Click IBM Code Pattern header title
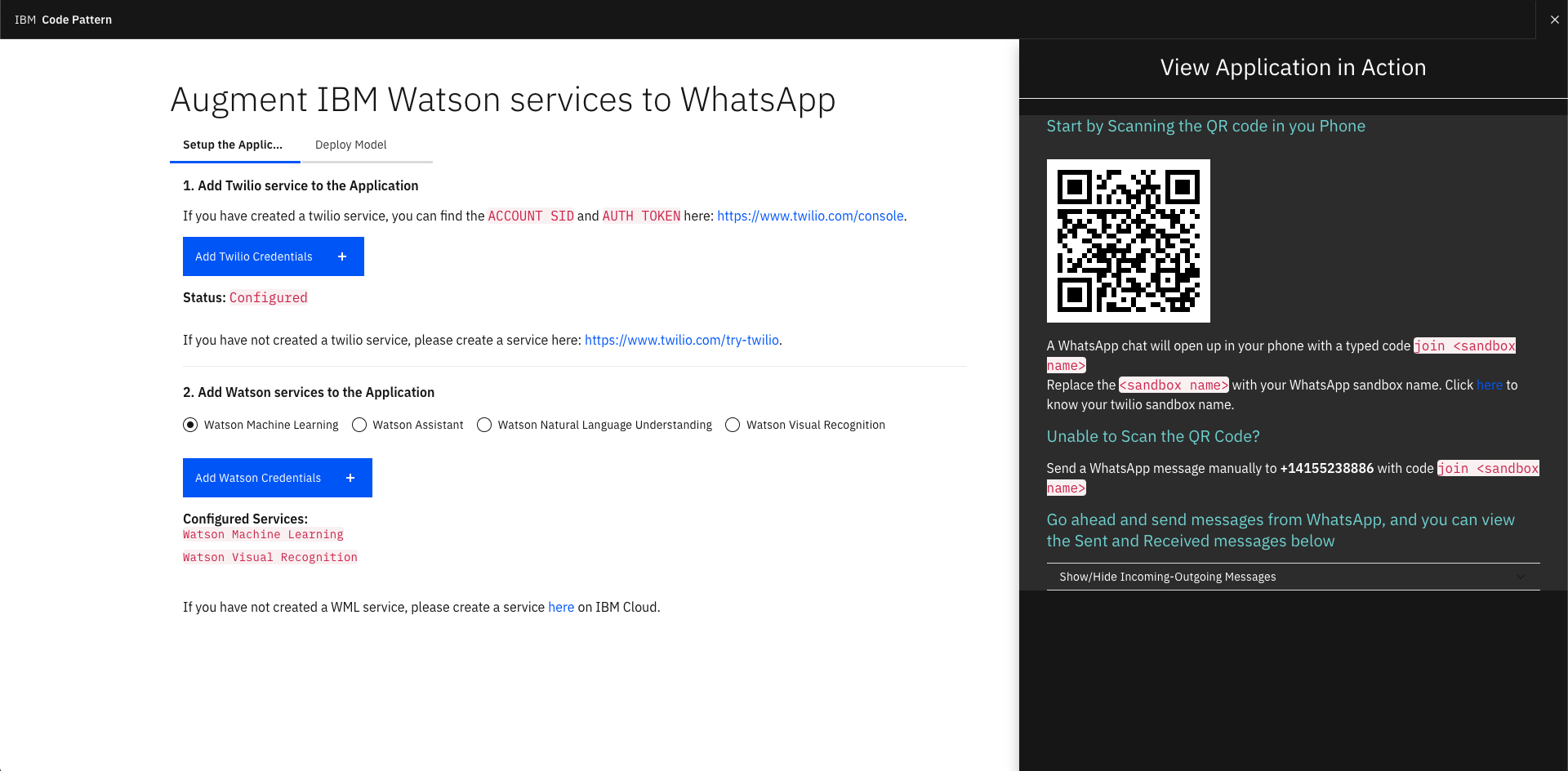Viewport: 1568px width, 771px height. point(63,20)
